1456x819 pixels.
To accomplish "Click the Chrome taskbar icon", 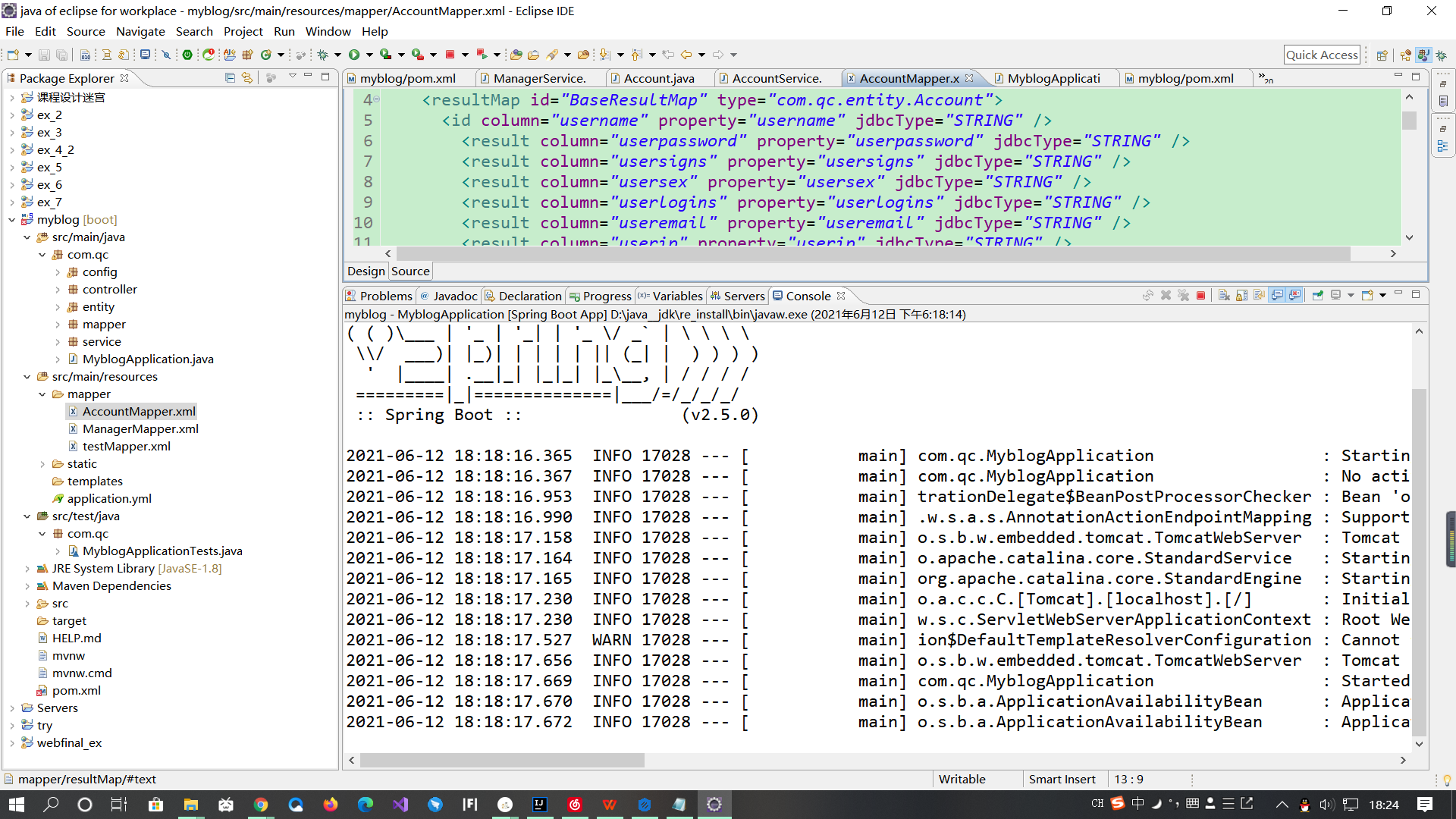I will click(x=261, y=805).
